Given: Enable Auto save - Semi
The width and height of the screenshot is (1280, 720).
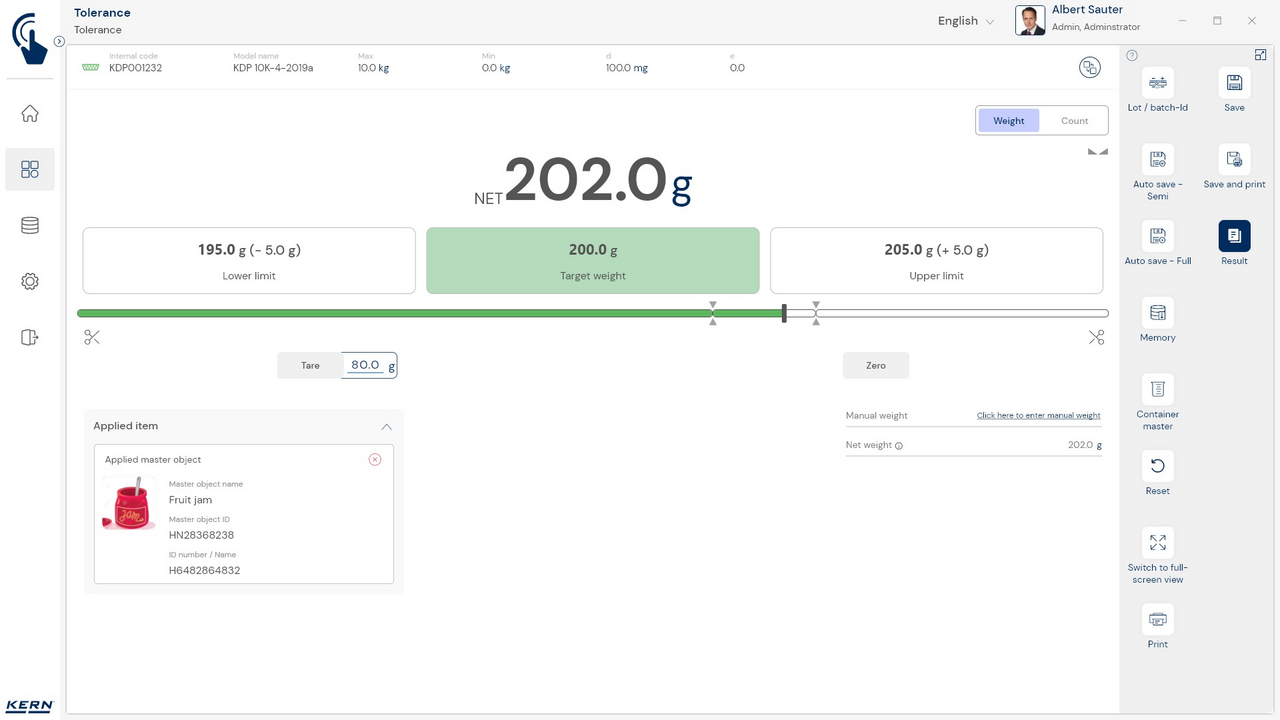Looking at the screenshot, I should (x=1157, y=160).
